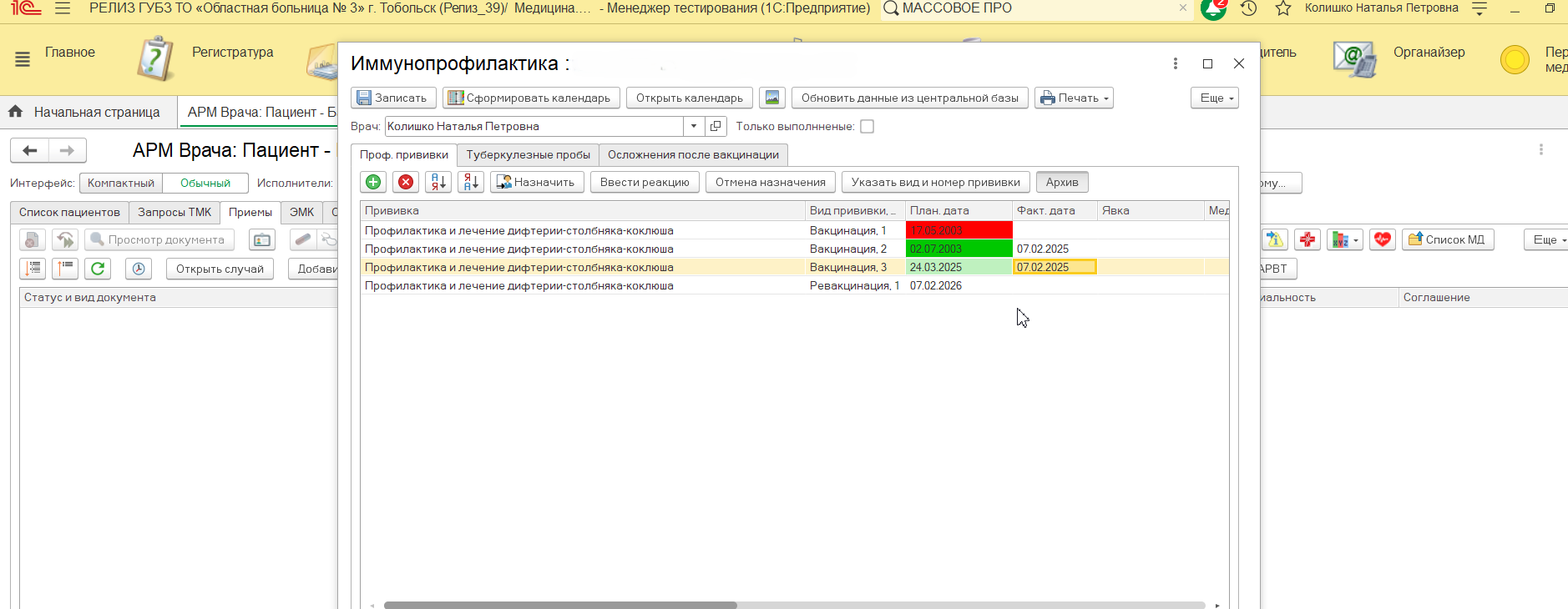
Task: Click the green refresh icon in the toolbar
Action: (x=98, y=269)
